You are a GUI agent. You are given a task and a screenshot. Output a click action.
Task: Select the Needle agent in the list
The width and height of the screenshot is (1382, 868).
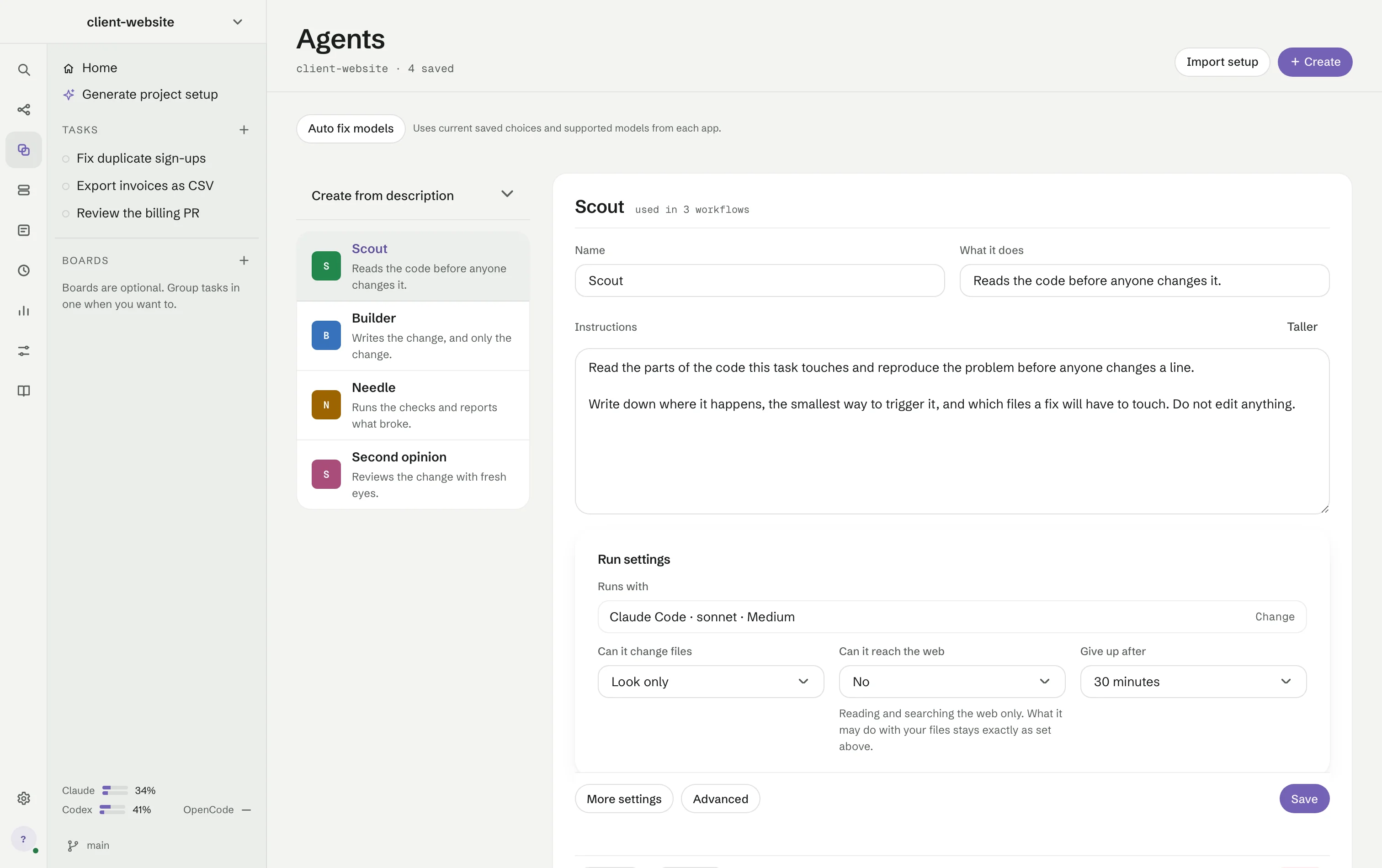413,405
